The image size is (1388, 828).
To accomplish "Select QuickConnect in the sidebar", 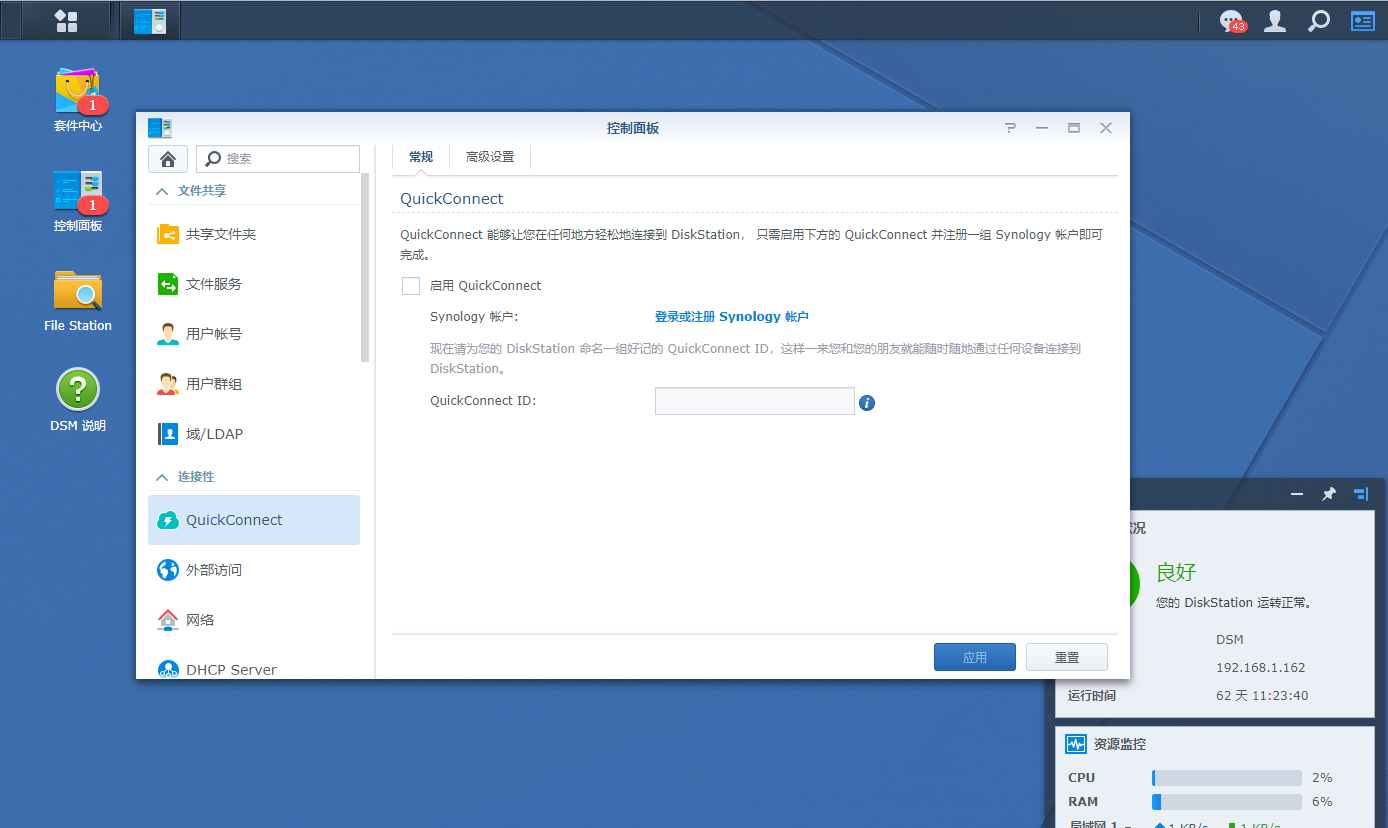I will [254, 520].
